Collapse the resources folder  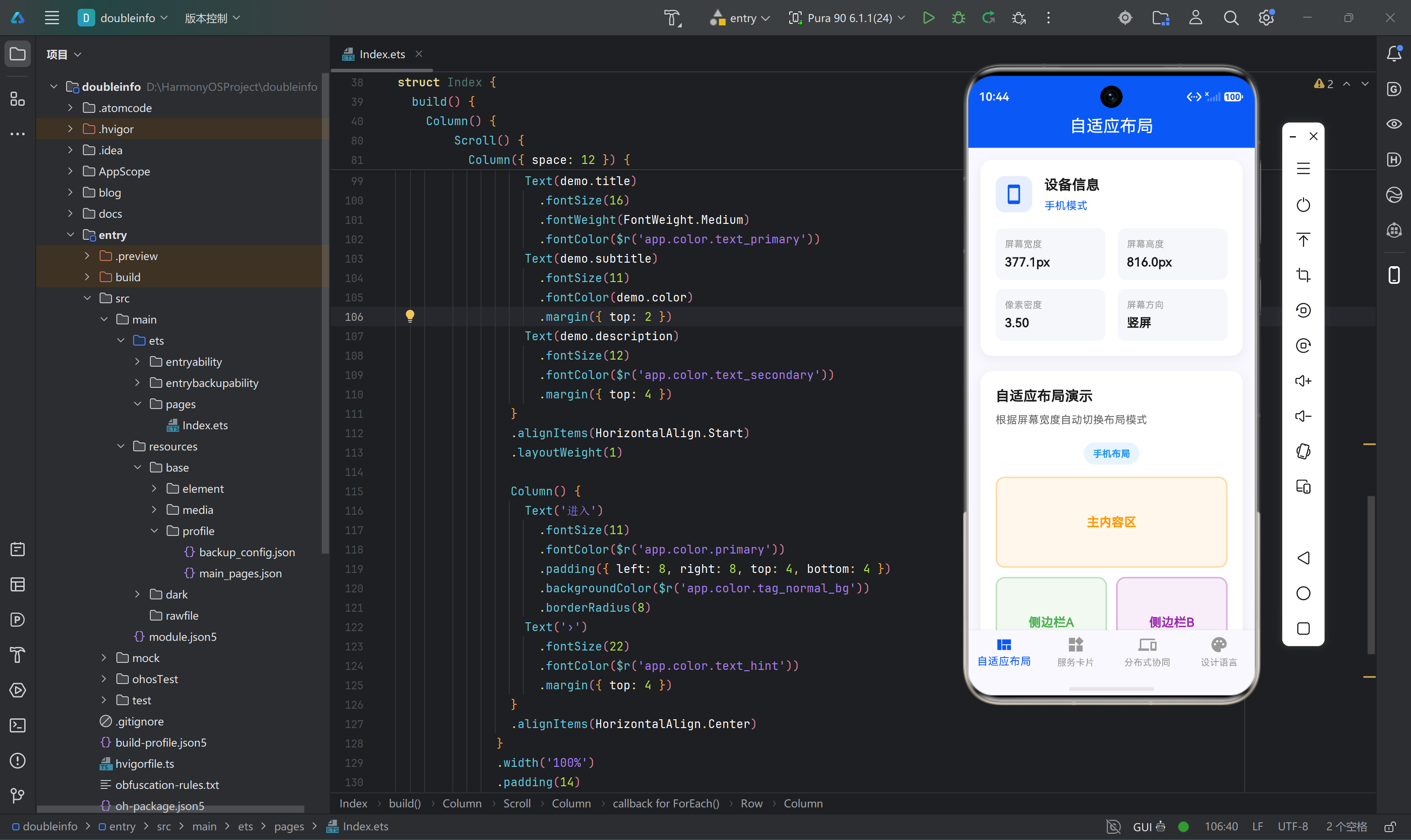point(121,446)
